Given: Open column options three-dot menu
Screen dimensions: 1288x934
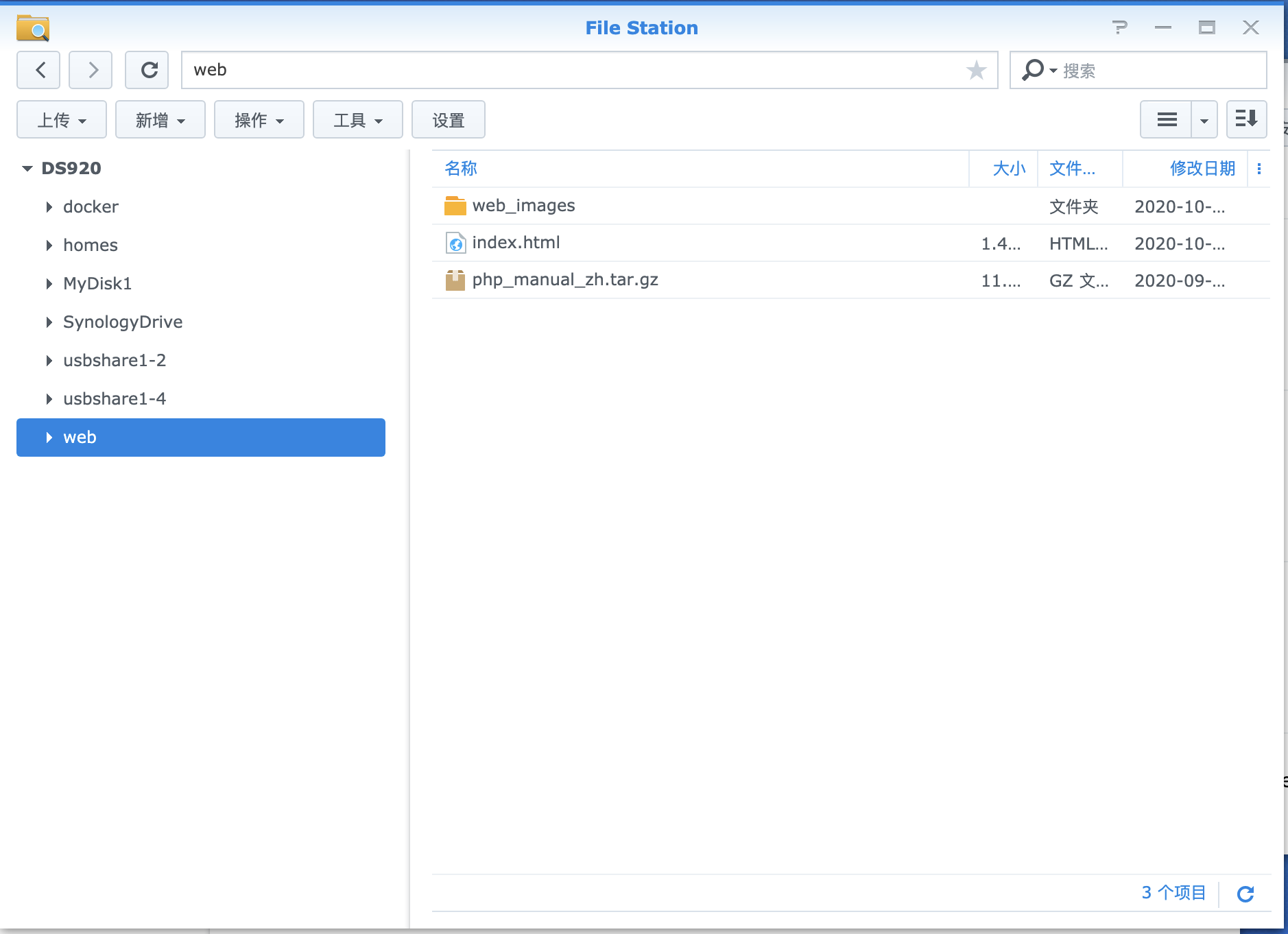Looking at the screenshot, I should 1259,169.
